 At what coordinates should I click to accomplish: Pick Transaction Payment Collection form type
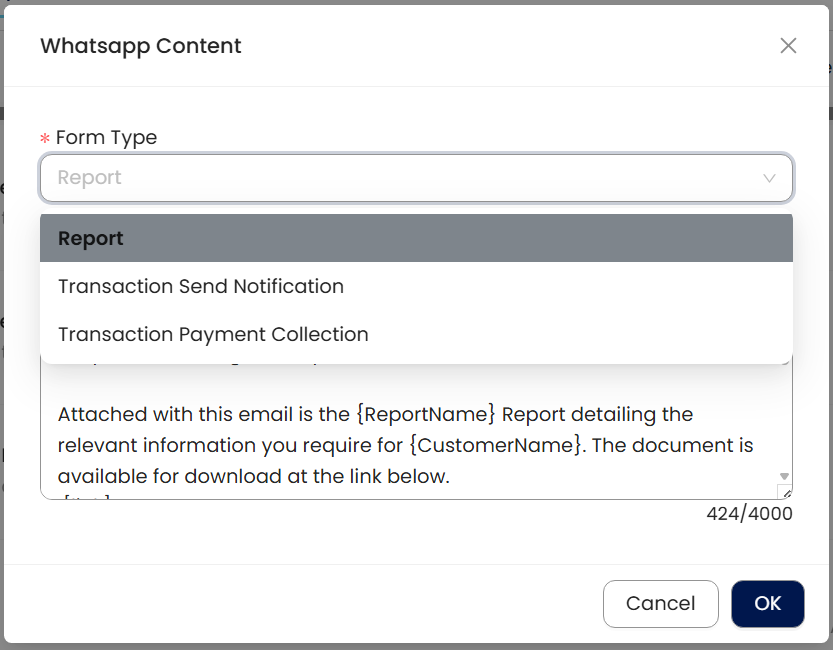tap(213, 334)
